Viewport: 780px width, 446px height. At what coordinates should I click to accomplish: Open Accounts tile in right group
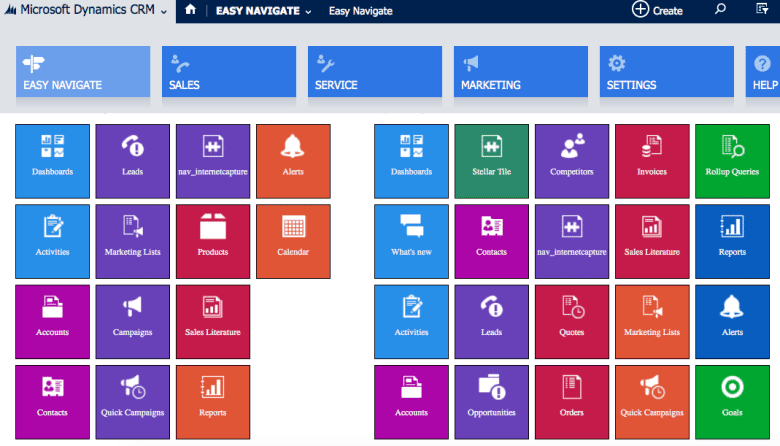(411, 402)
